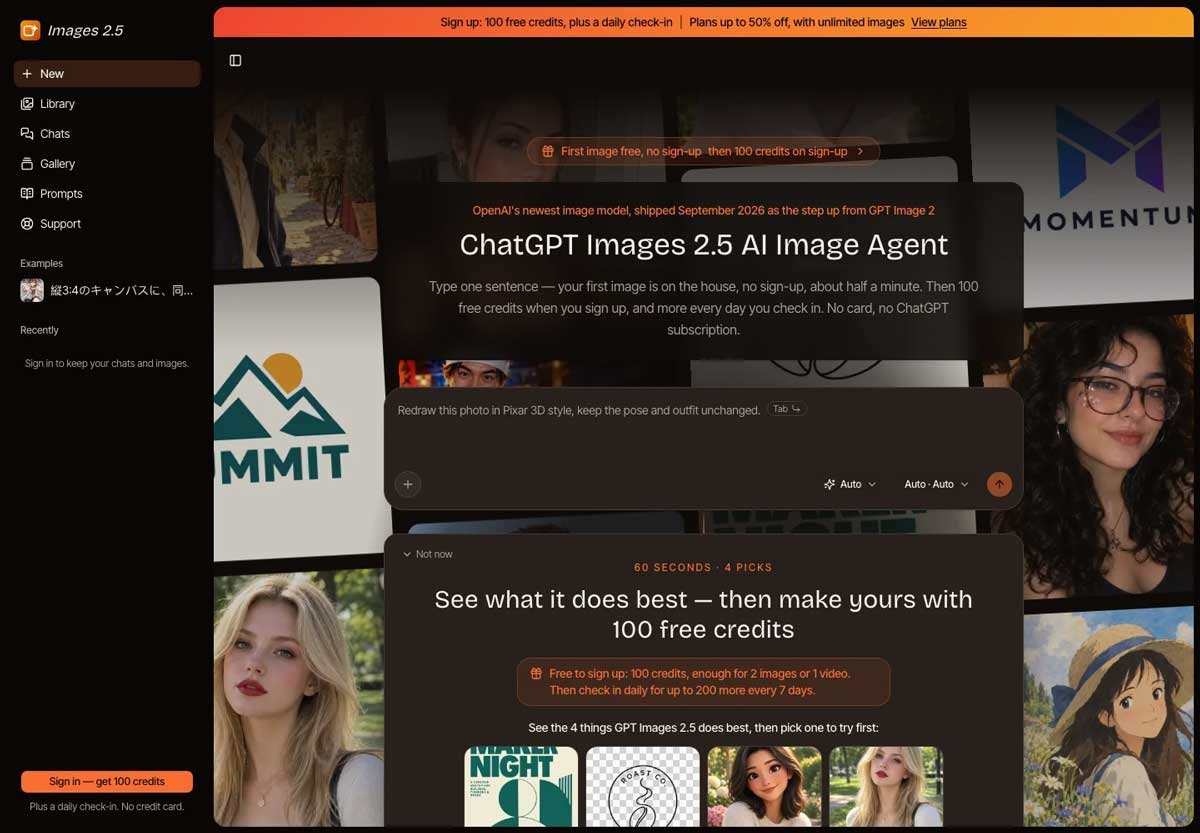
Task: Click '60 SECONDS · 4 PICKS' label
Action: (703, 567)
